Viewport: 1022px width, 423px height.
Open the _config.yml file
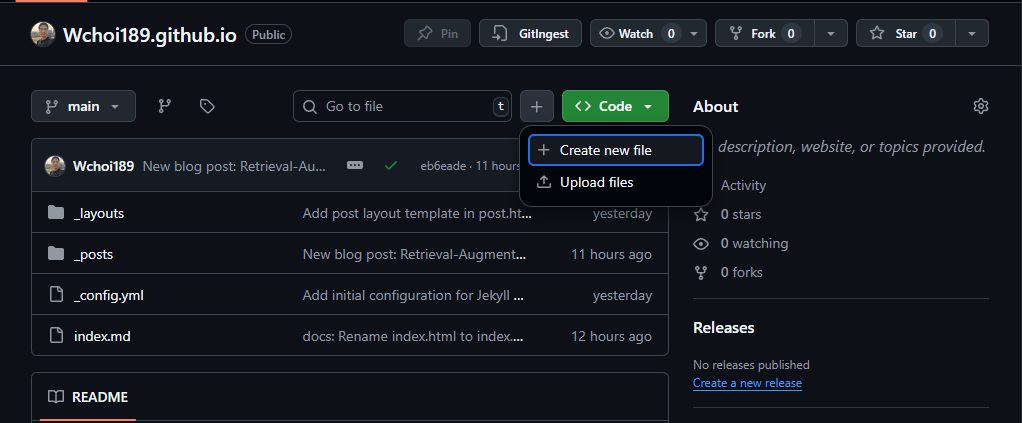point(108,295)
